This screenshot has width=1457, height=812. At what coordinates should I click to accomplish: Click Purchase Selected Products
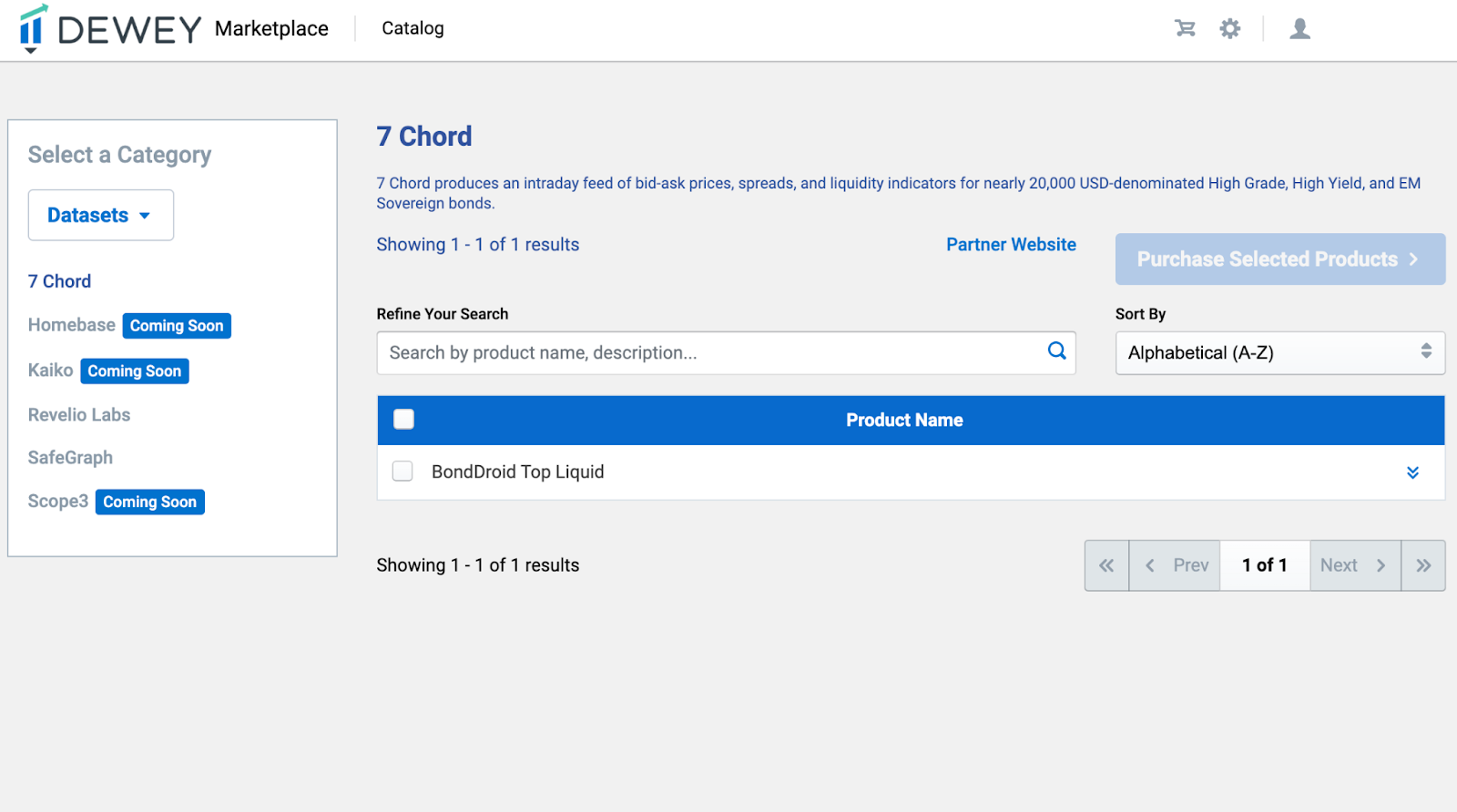point(1279,259)
